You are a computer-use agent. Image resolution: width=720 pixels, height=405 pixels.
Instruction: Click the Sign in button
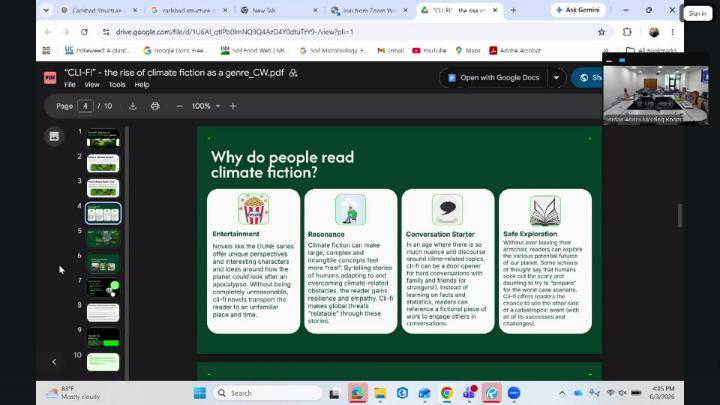pos(698,14)
